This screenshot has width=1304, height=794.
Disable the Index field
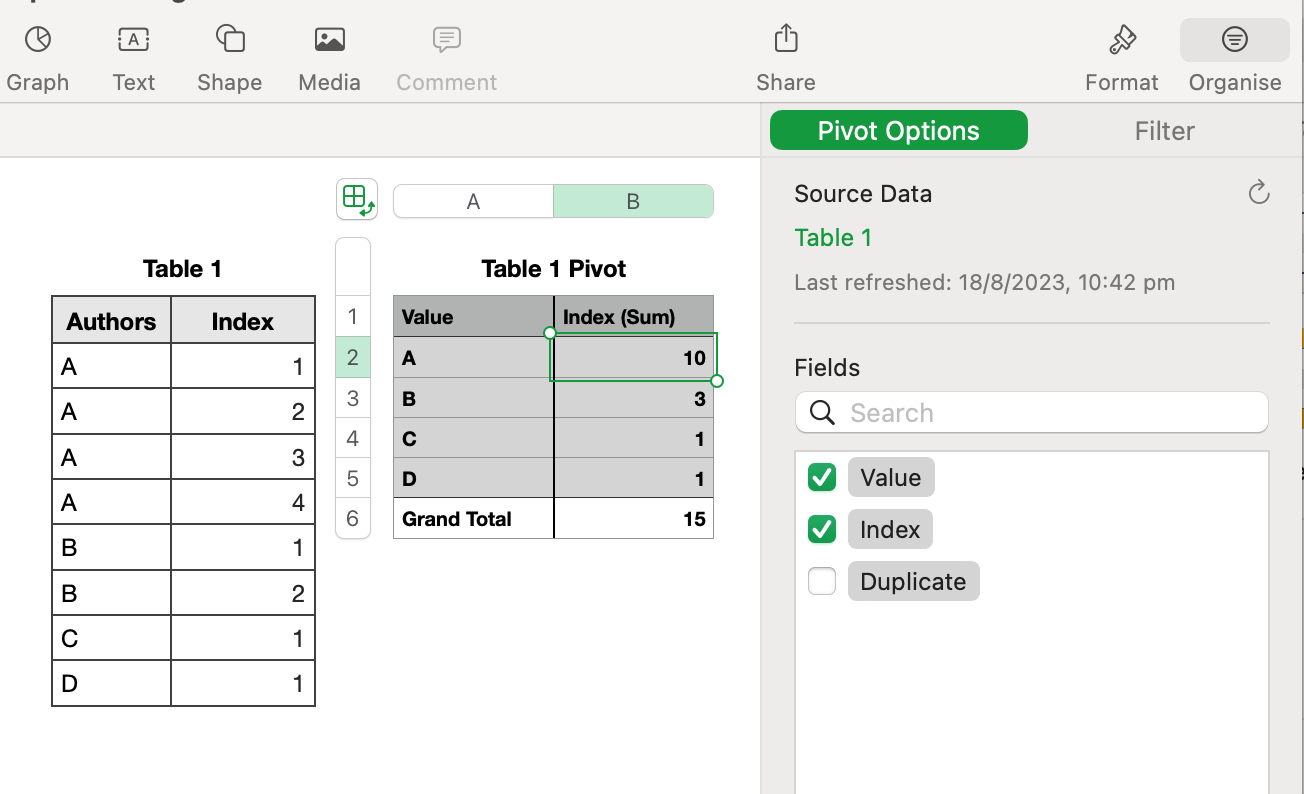(x=821, y=529)
